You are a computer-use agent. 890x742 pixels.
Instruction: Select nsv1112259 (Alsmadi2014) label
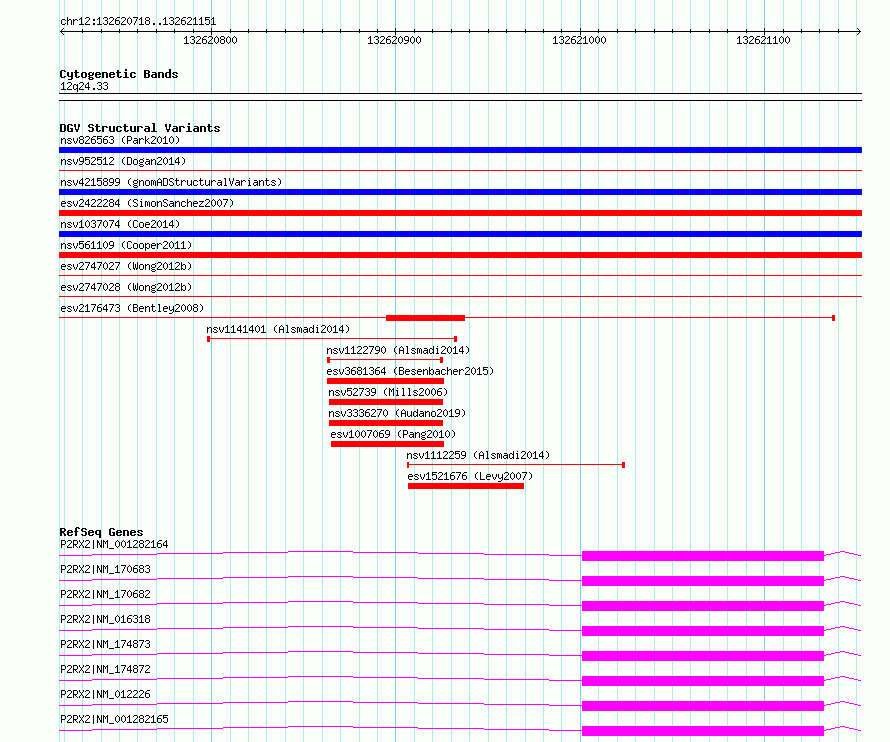point(478,455)
